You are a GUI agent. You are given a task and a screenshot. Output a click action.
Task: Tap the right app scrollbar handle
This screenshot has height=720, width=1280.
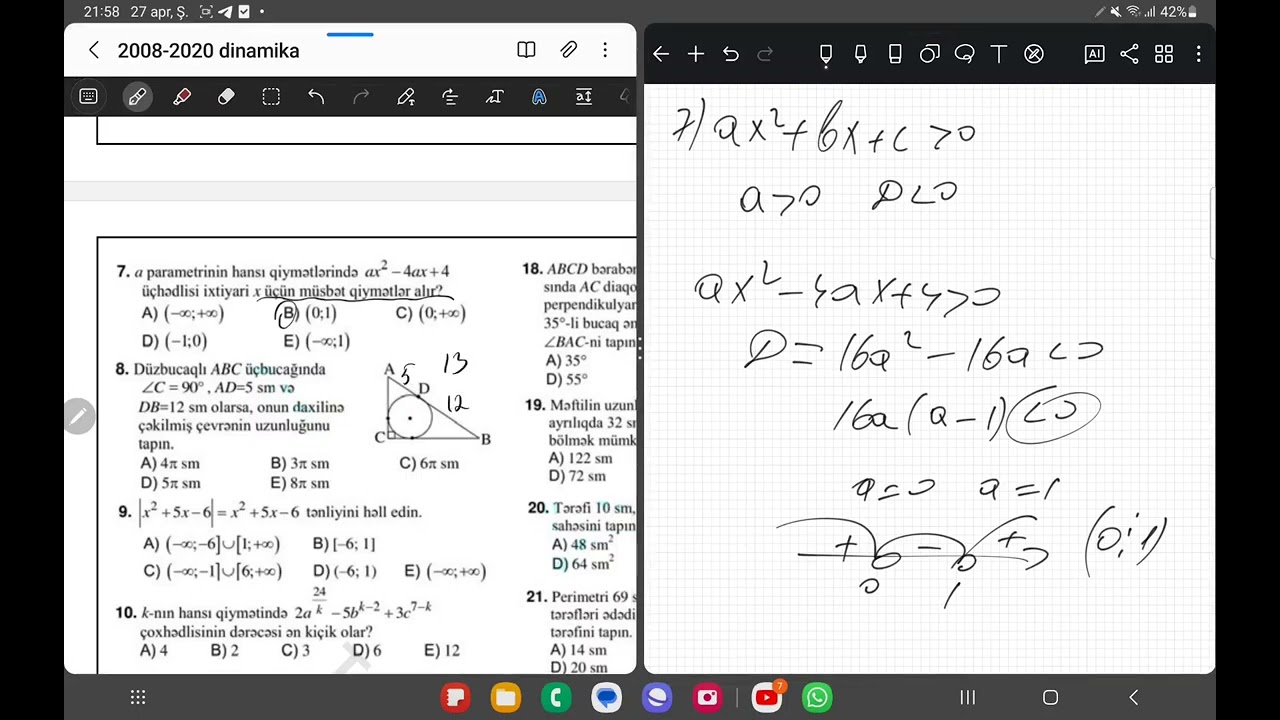tap(1212, 223)
